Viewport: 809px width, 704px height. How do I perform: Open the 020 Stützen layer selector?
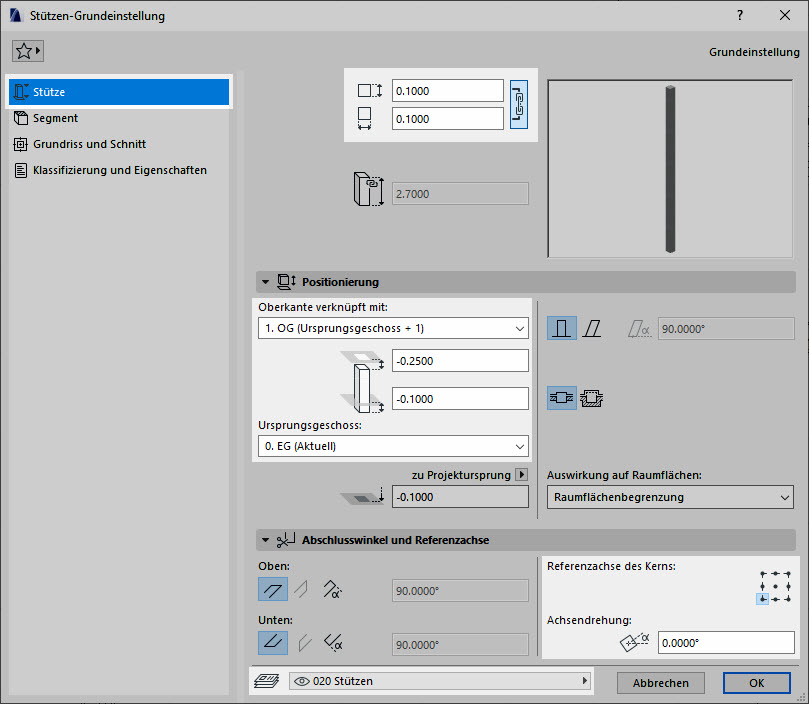tap(439, 681)
